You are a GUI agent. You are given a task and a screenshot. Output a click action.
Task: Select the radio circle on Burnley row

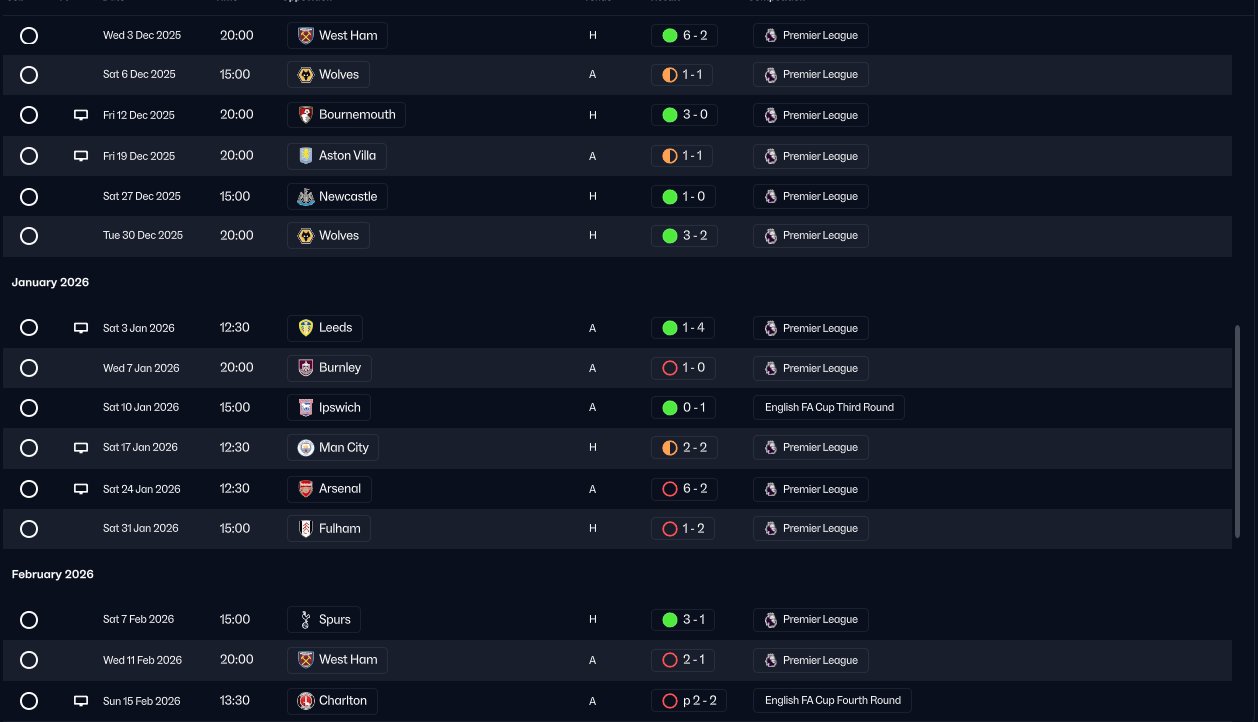pyautogui.click(x=29, y=368)
